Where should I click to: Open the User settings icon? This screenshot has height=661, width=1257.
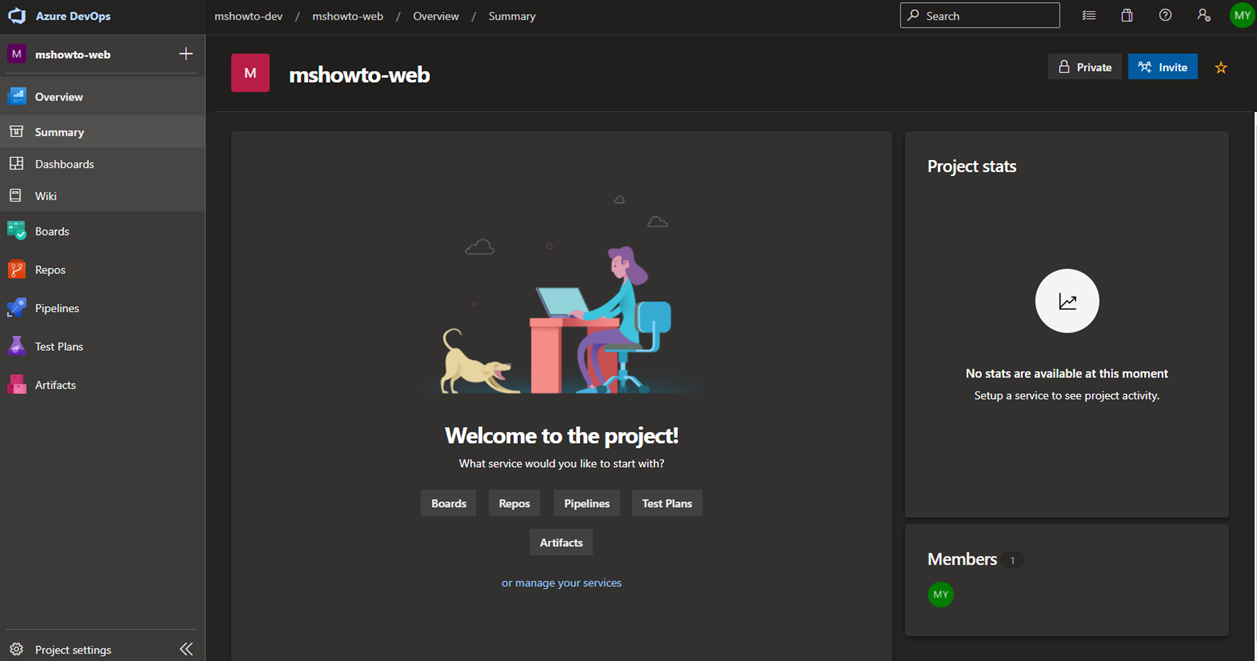point(1203,16)
